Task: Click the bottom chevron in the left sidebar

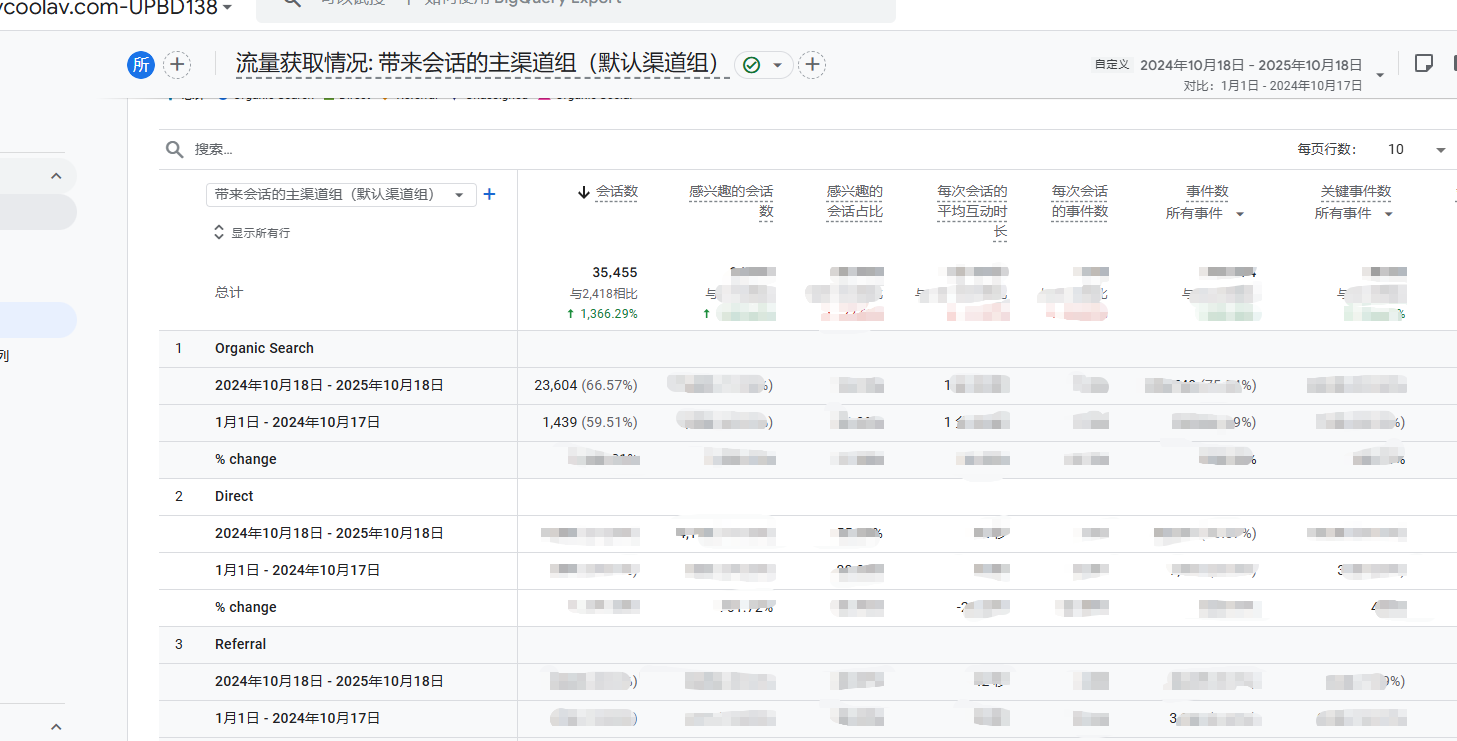Action: click(56, 727)
